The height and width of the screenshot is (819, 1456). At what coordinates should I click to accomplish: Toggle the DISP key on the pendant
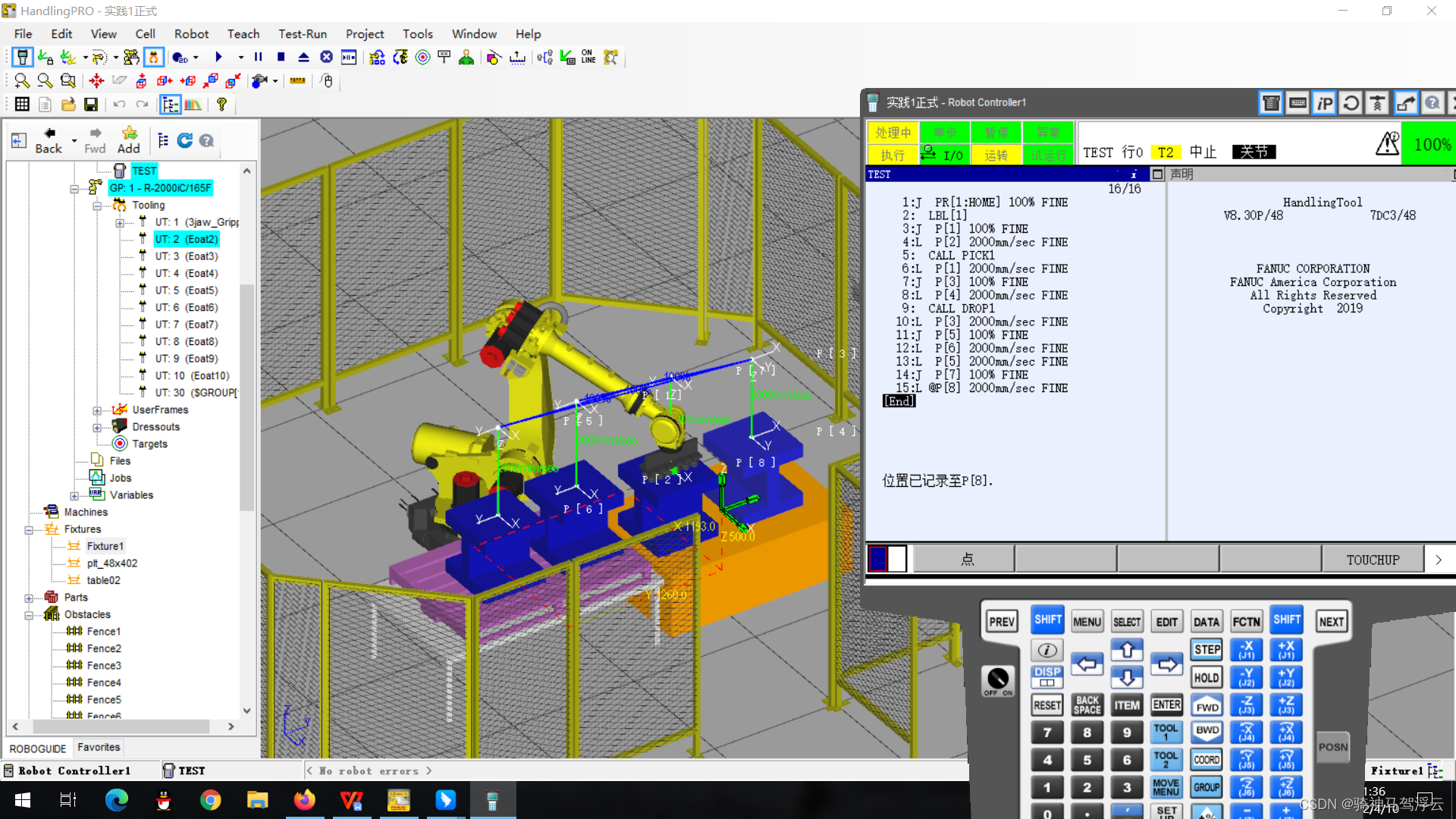tap(1047, 676)
